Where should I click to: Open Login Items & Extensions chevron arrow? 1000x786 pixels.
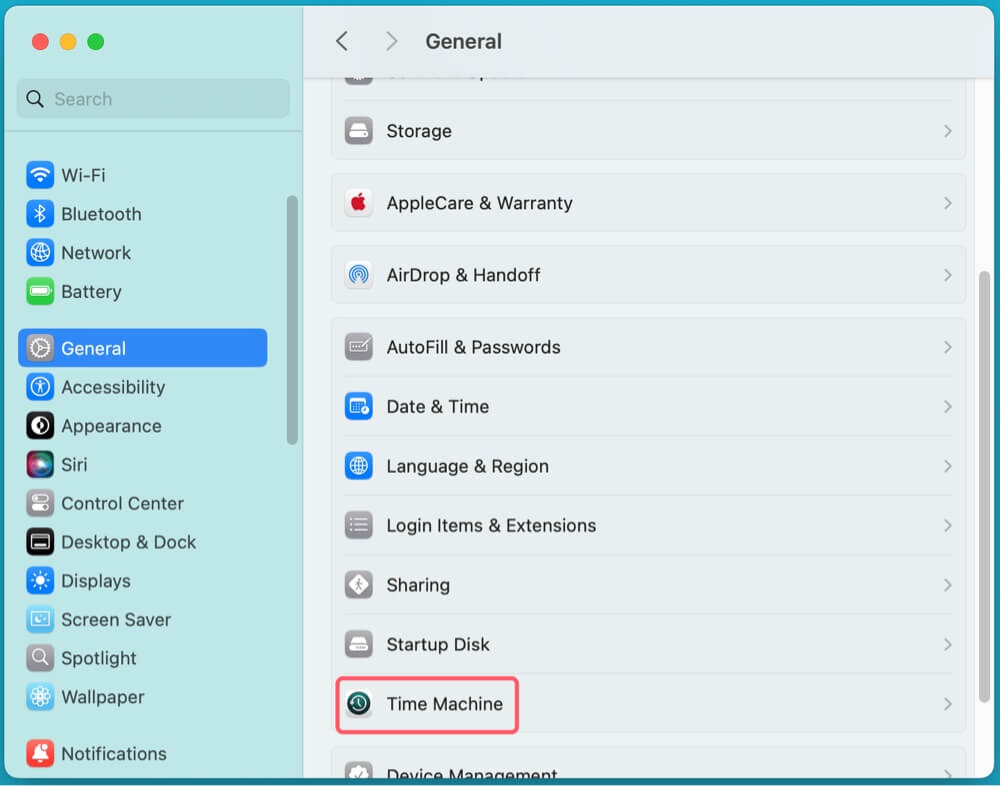coord(947,526)
